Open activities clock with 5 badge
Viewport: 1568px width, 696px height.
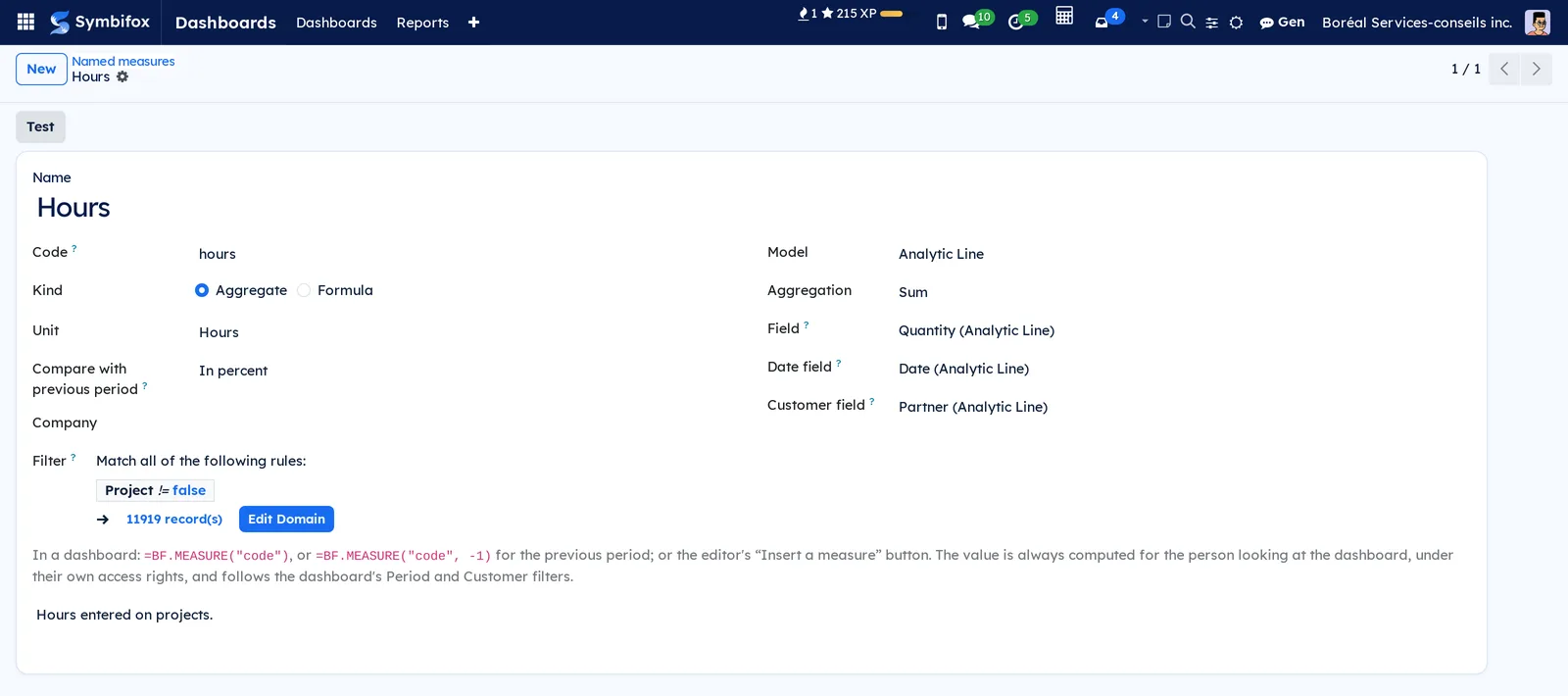tap(1021, 20)
